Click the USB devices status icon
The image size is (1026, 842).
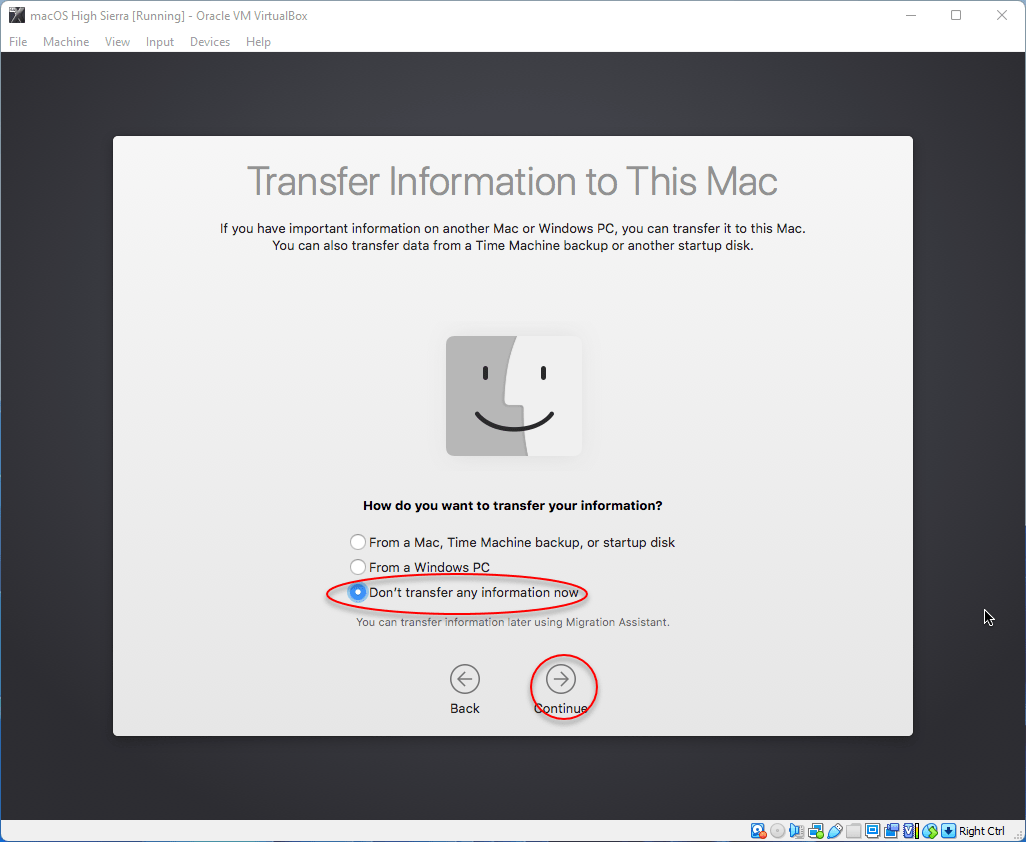(x=834, y=831)
